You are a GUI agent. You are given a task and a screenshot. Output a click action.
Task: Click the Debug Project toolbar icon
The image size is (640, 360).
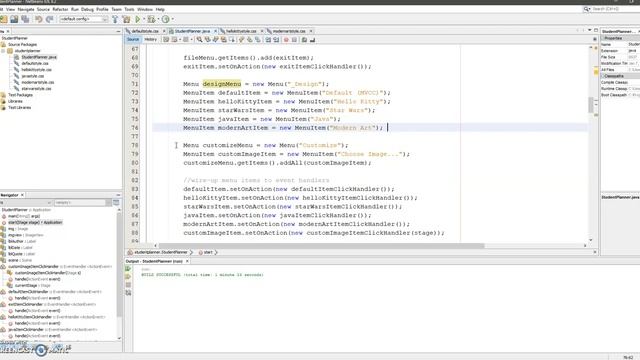151,19
